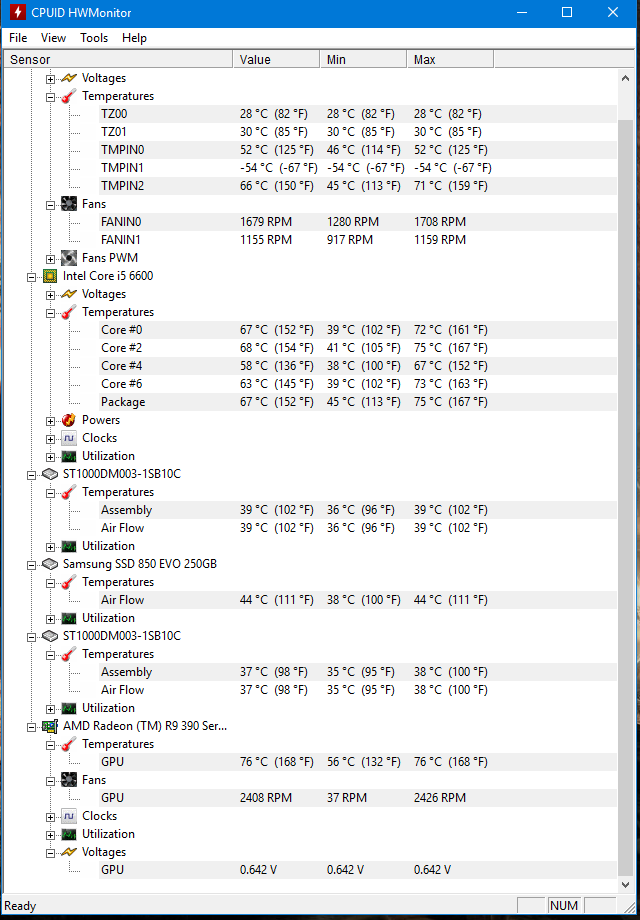The width and height of the screenshot is (640, 920).
Task: Click the Ready status text
Action: (x=21, y=907)
